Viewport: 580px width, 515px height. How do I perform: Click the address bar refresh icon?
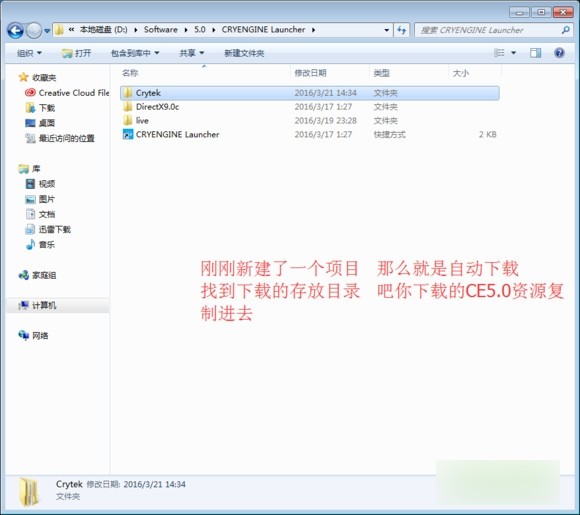click(402, 30)
